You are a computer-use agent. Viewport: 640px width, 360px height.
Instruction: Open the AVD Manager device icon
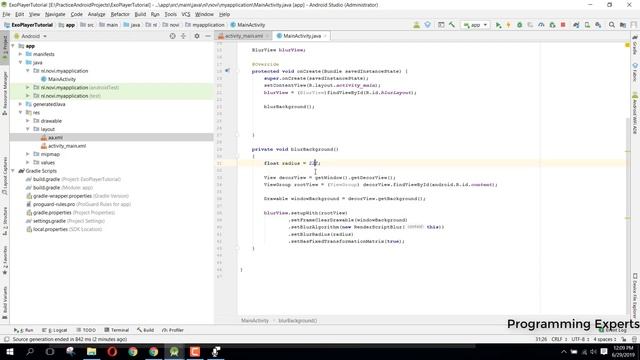(587, 25)
